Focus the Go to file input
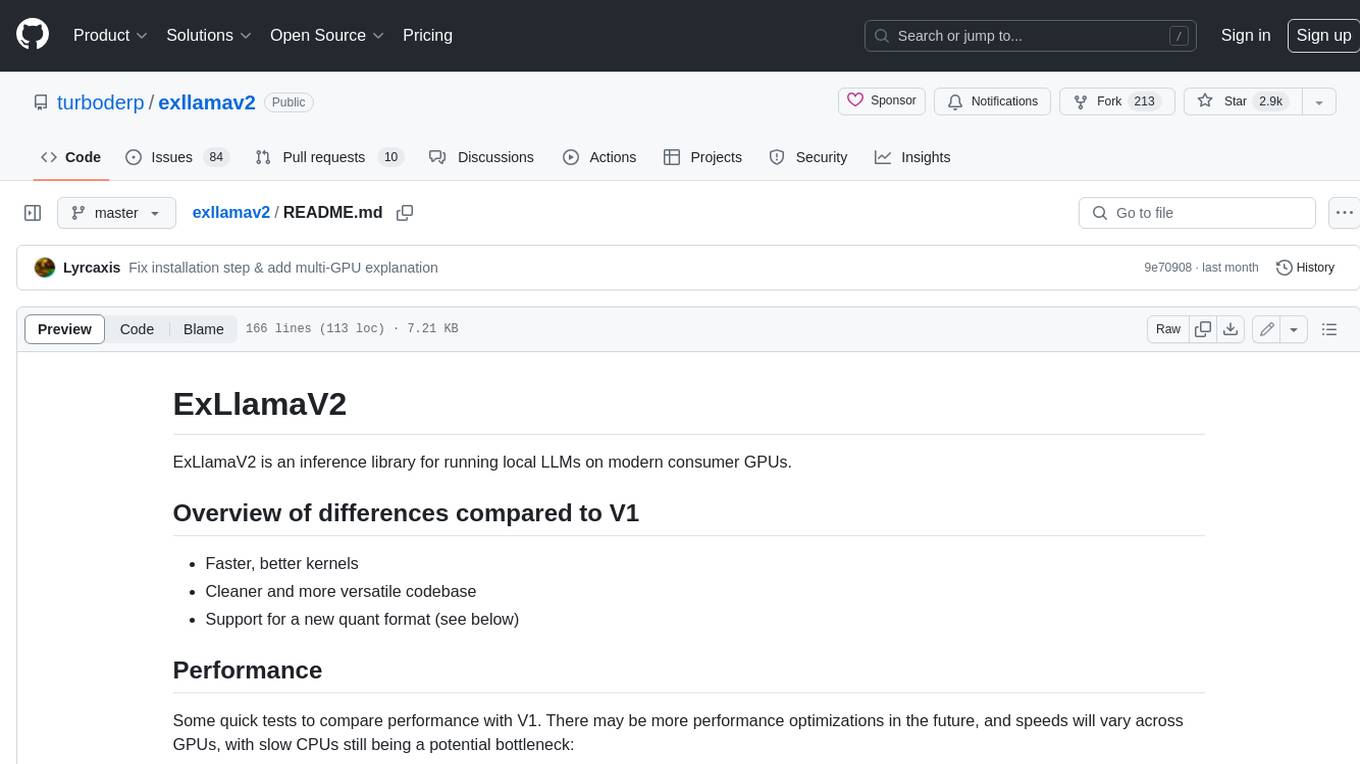Image resolution: width=1360 pixels, height=764 pixels. (x=1197, y=213)
